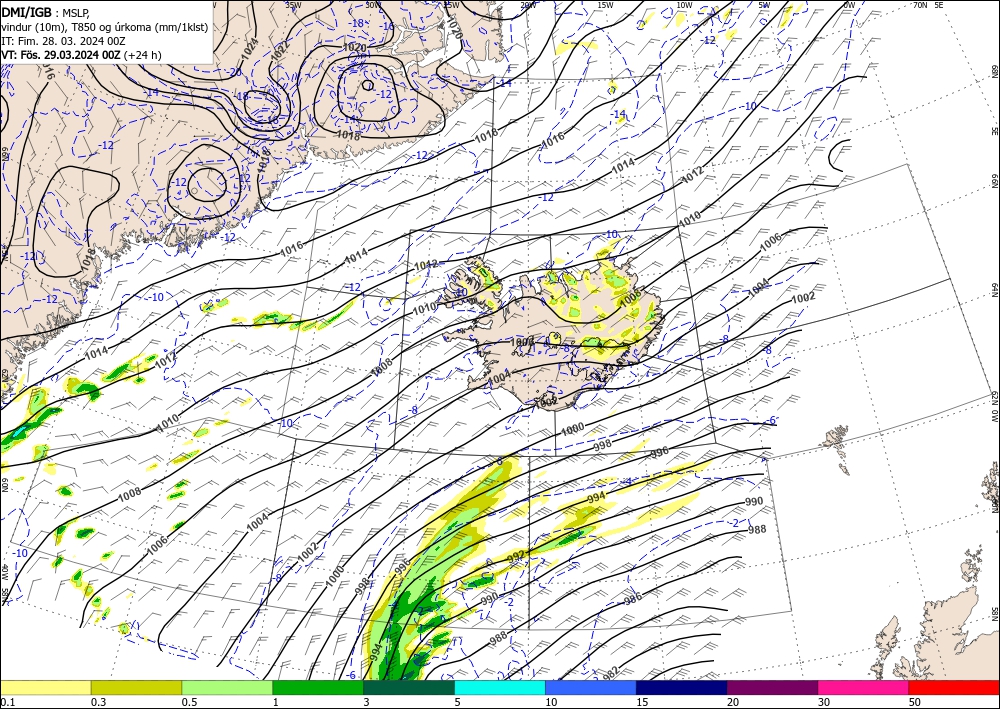Pick the dark green 3–5 legend swatch

(x=409, y=687)
